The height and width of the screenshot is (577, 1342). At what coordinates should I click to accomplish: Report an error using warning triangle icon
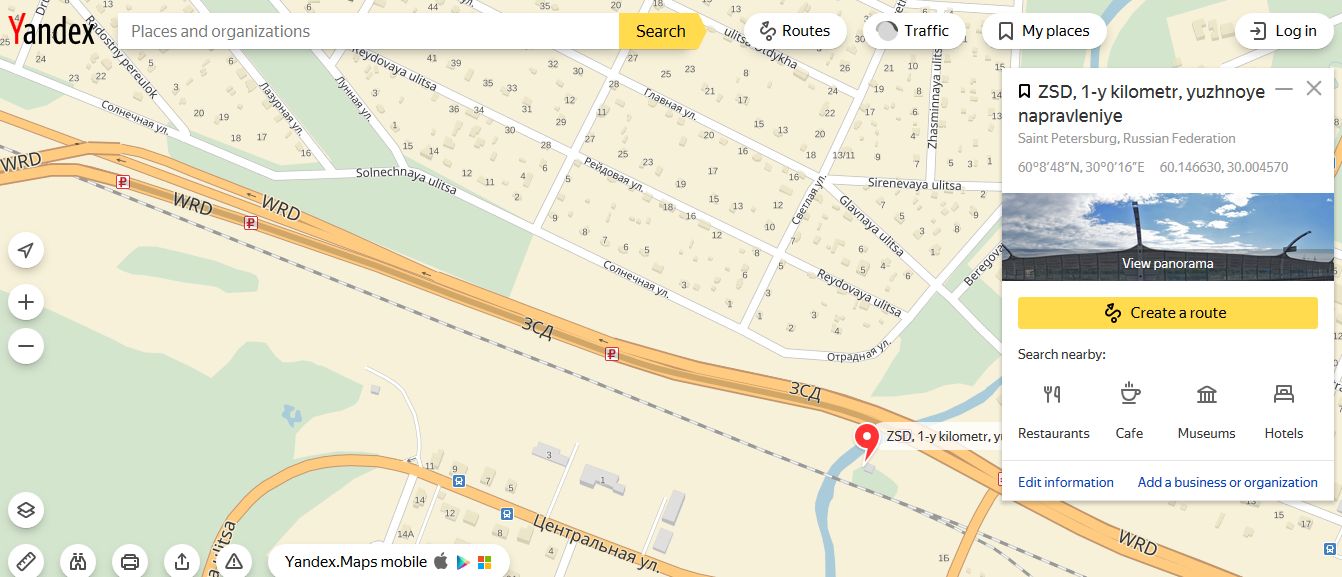coord(234,561)
